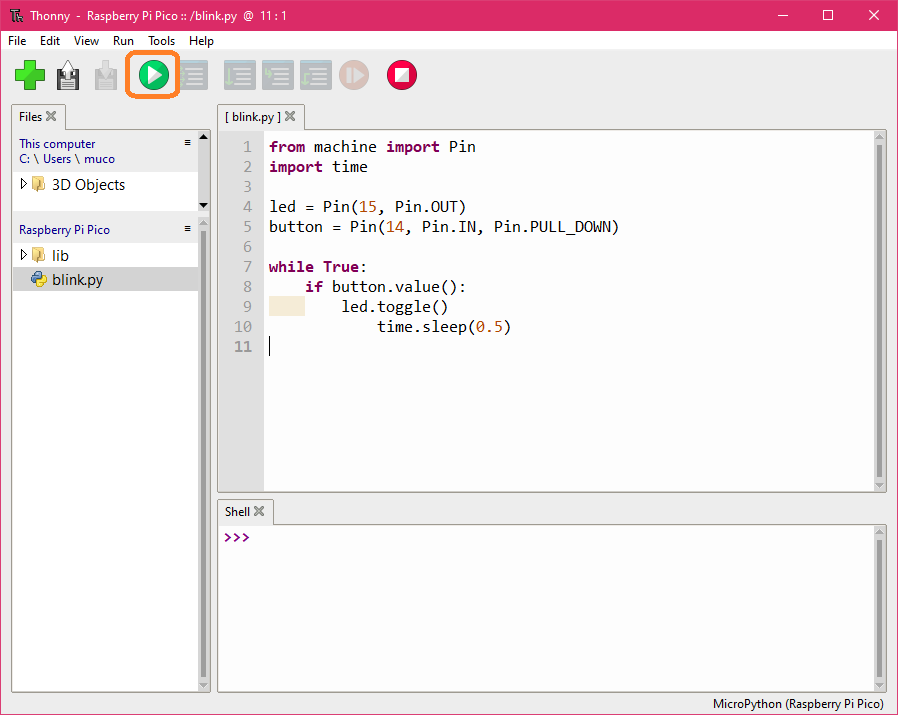
Task: Click the Shell vertical scrollbar
Action: pos(880,608)
